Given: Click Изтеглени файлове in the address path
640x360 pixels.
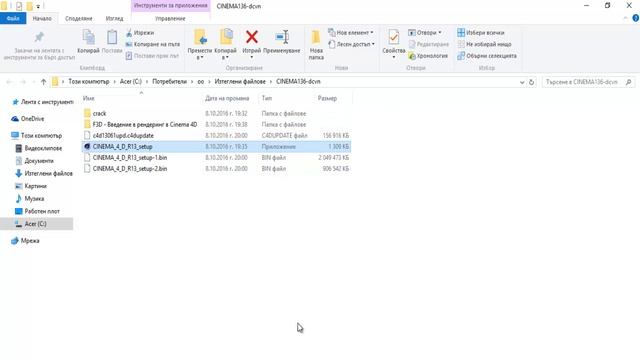Looking at the screenshot, I should pos(240,82).
